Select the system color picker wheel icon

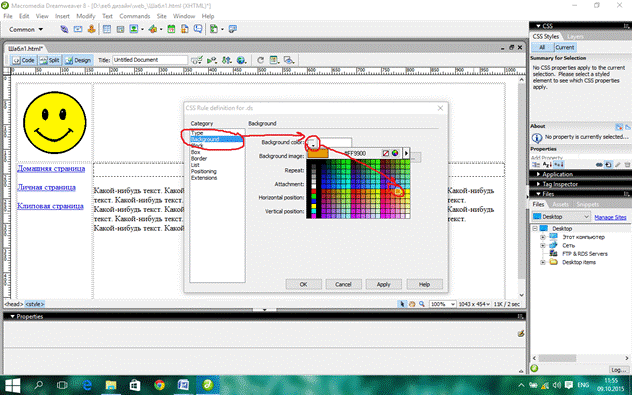pos(395,153)
